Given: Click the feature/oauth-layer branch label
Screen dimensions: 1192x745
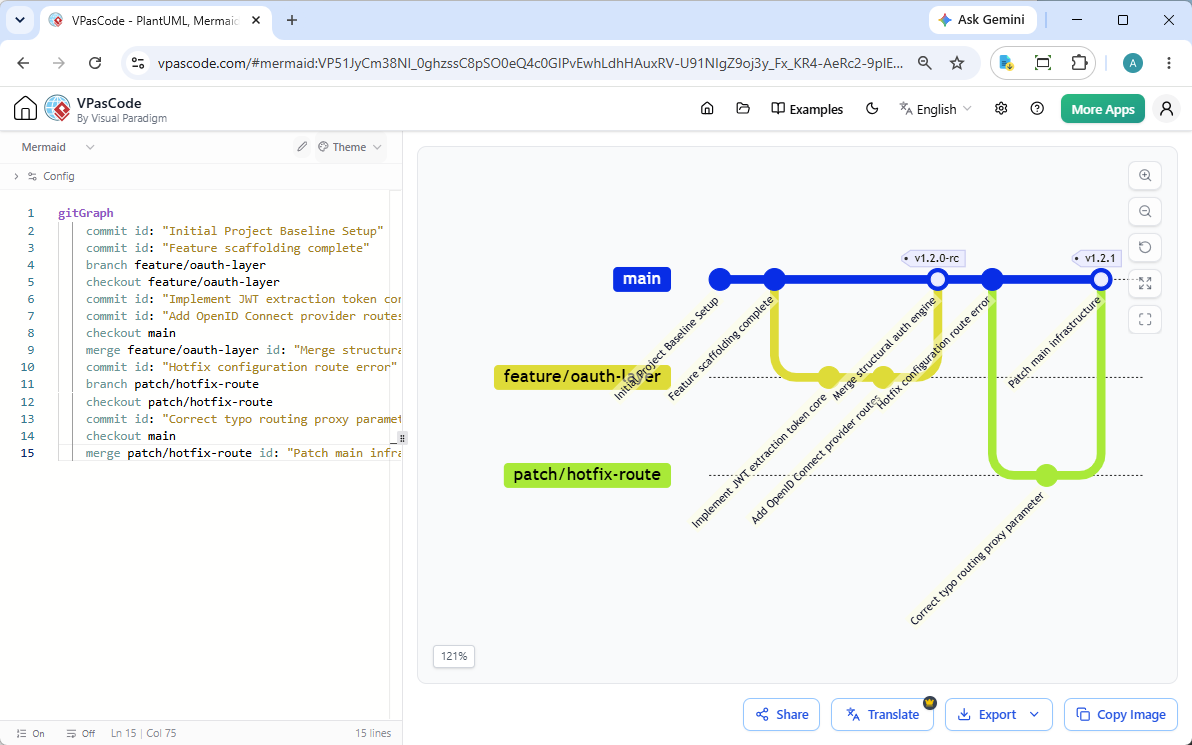Looking at the screenshot, I should [582, 377].
